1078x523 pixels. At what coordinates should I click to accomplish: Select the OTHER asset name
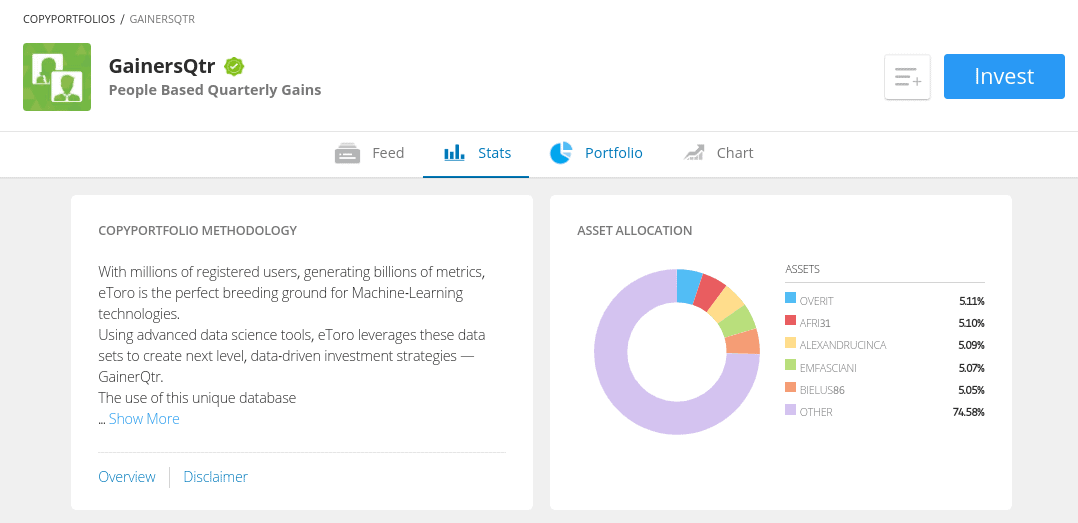[816, 412]
